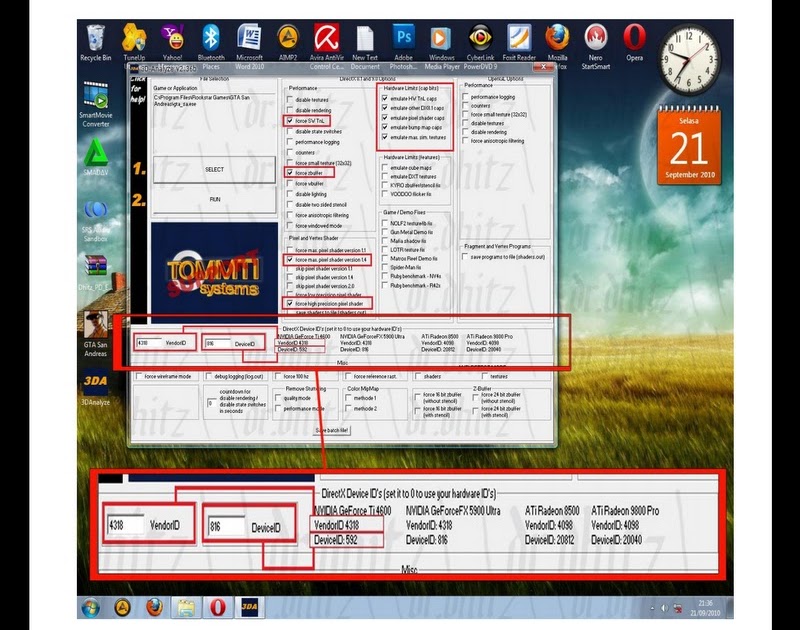This screenshot has height=630, width=800.
Task: Open the Yahoo! Messenger desktop icon
Action: 172,43
